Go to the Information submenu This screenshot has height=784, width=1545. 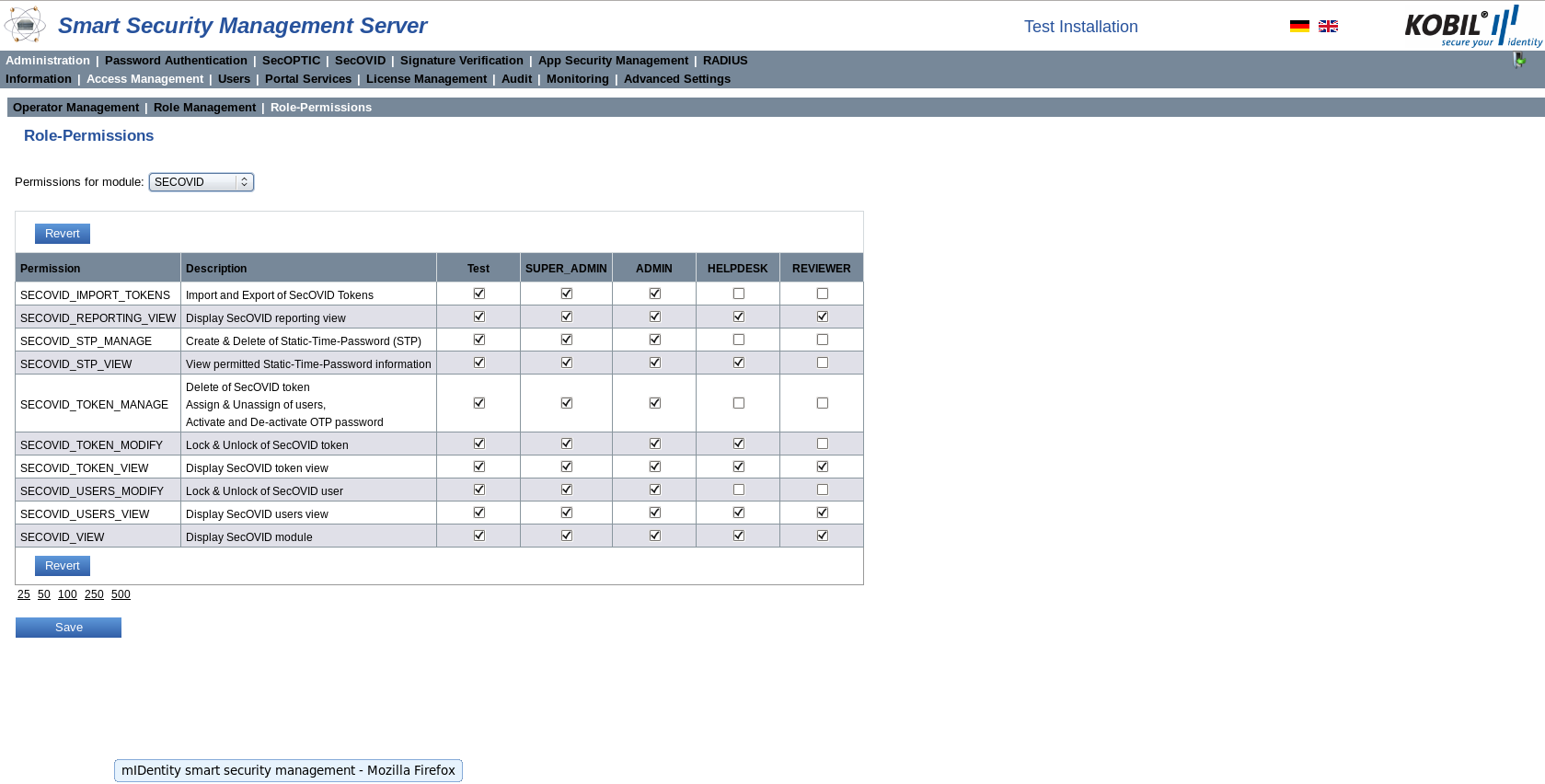point(39,79)
